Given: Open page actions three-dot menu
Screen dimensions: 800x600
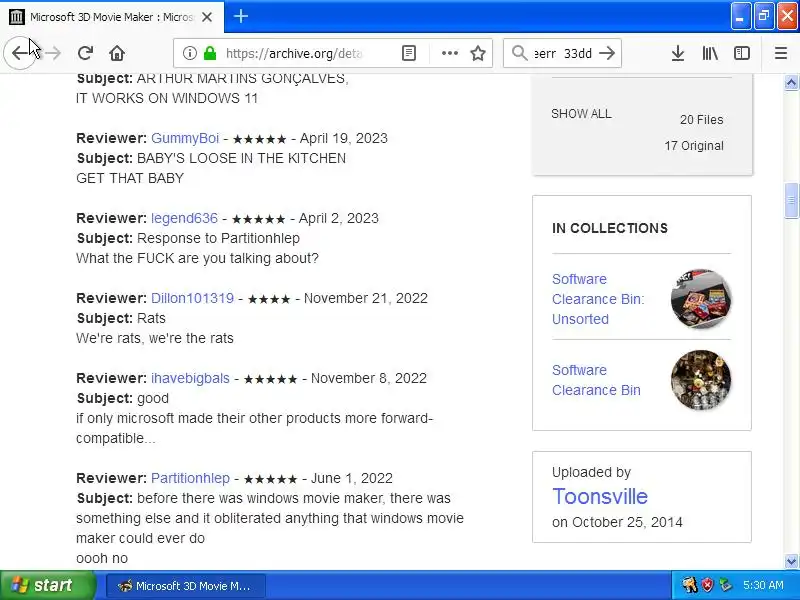Looking at the screenshot, I should [x=449, y=53].
